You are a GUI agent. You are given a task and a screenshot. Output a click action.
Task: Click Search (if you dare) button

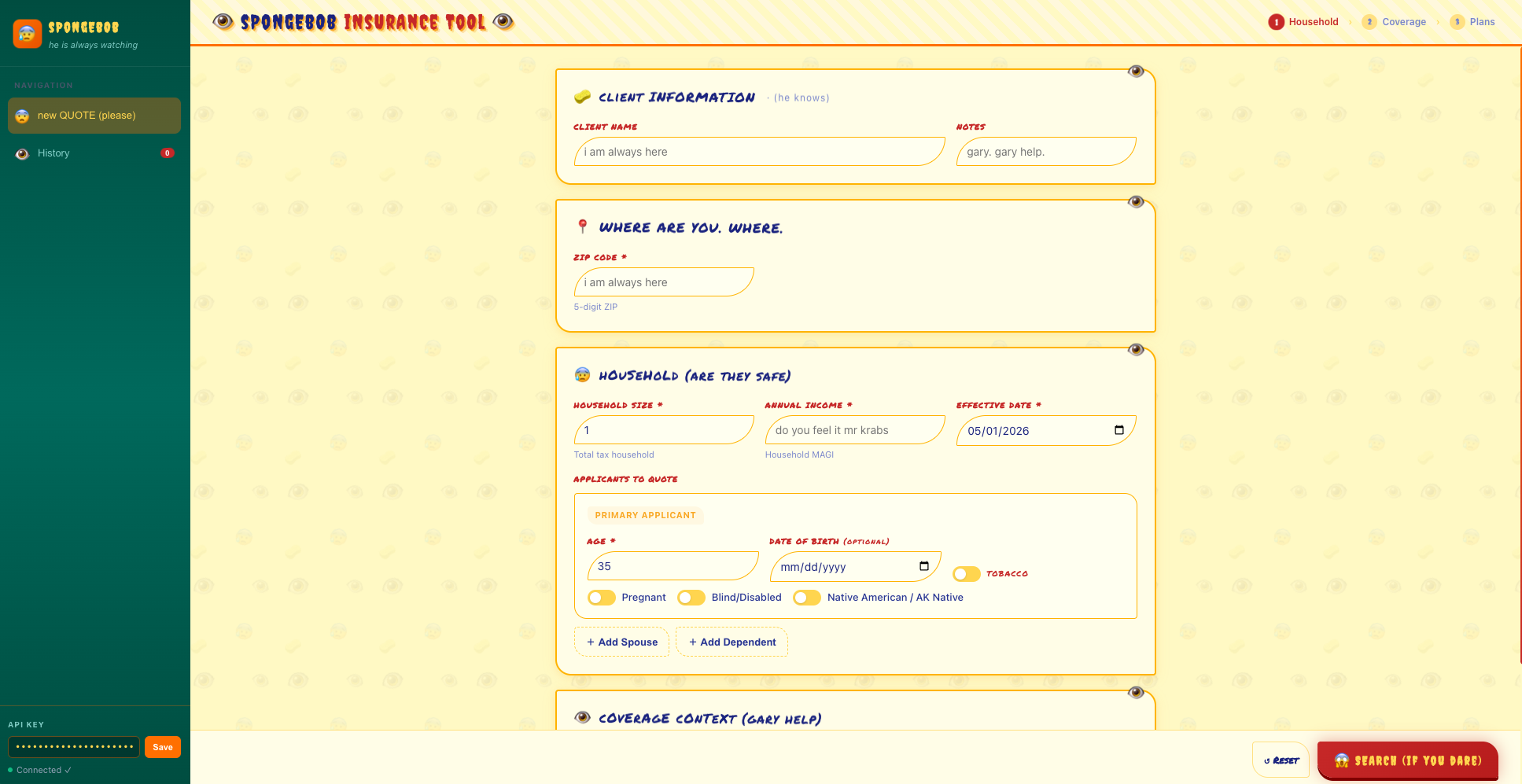point(1407,760)
